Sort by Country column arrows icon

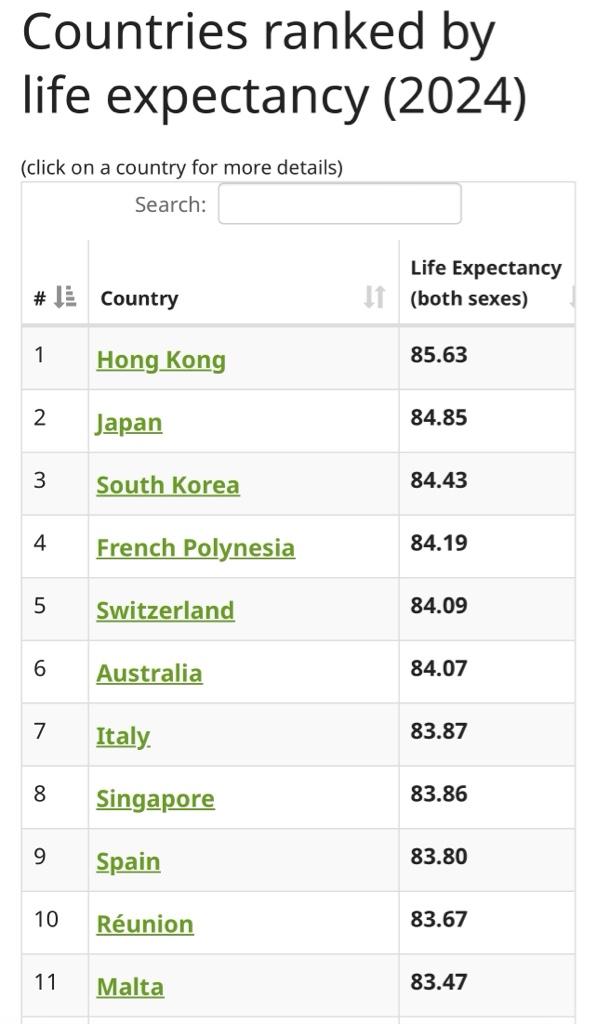coord(374,297)
